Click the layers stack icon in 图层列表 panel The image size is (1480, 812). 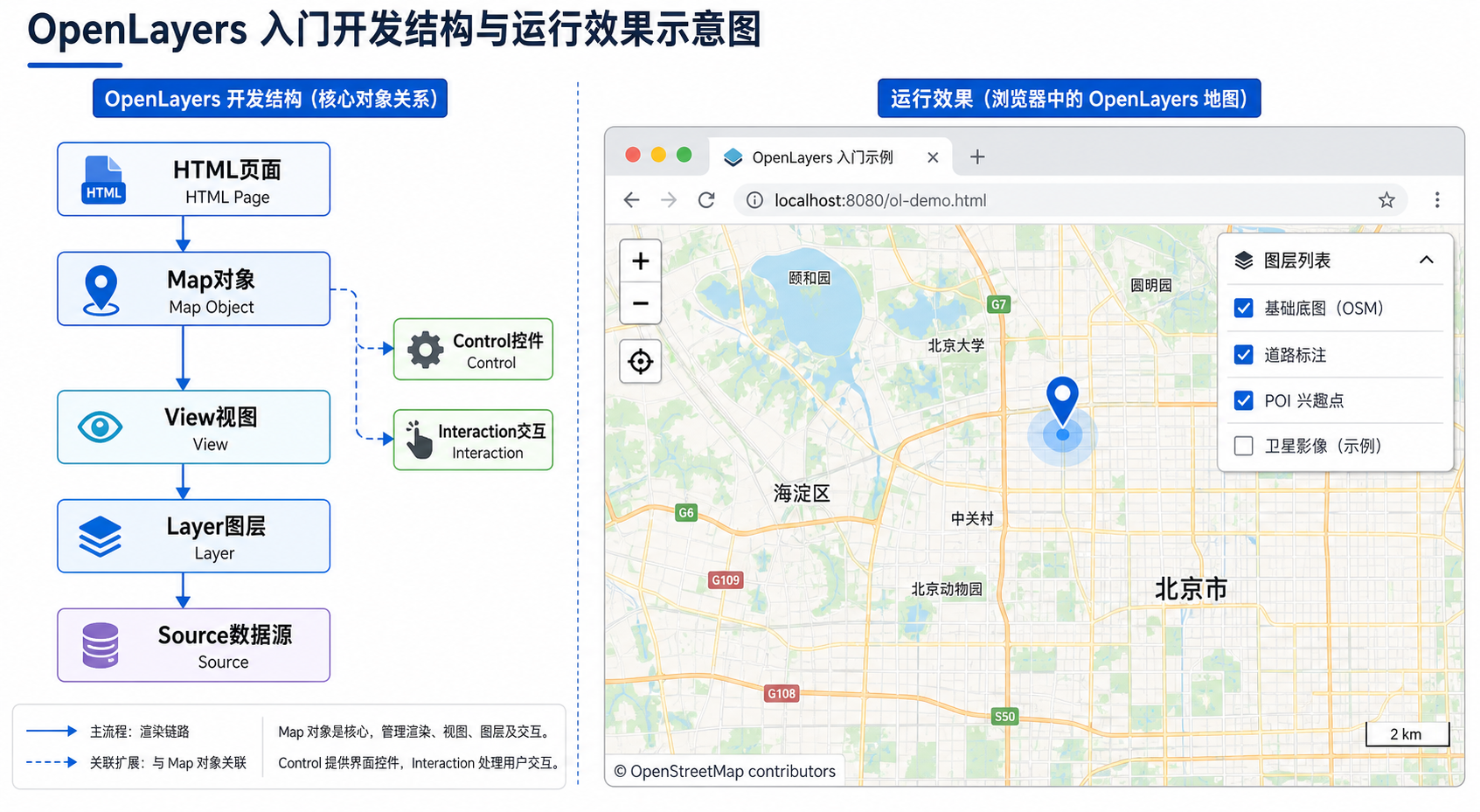click(x=1243, y=260)
